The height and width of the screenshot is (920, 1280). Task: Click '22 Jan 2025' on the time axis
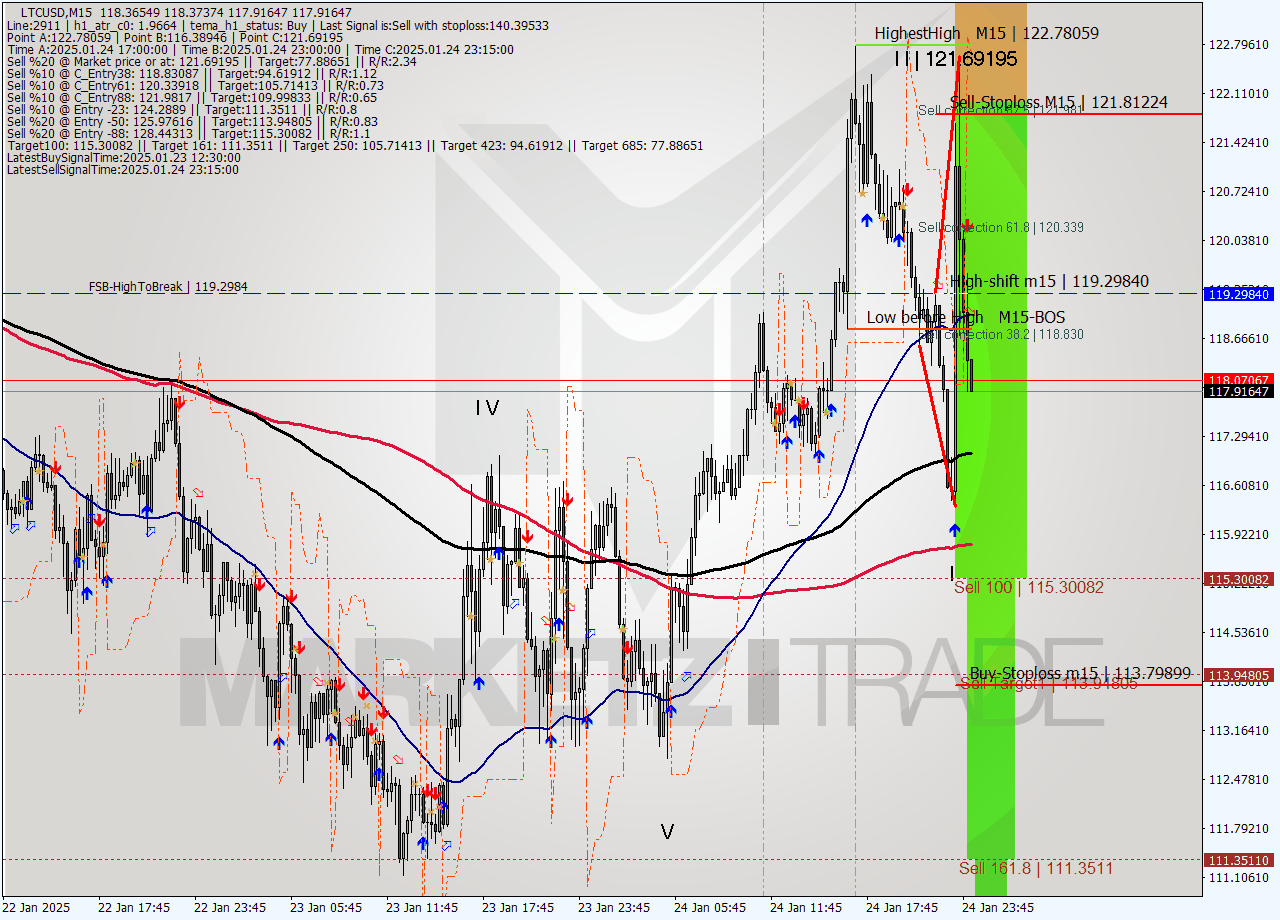click(x=37, y=907)
